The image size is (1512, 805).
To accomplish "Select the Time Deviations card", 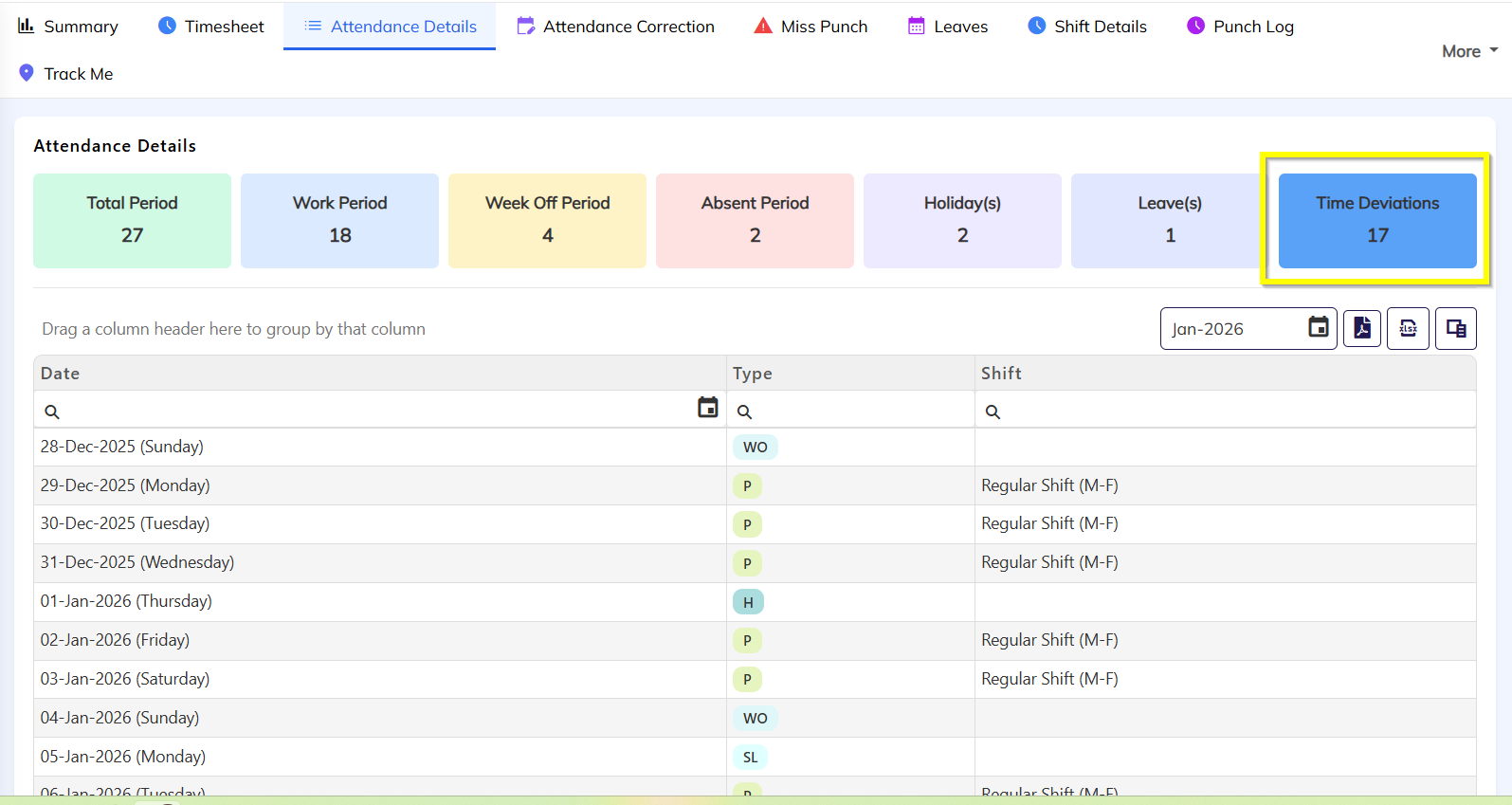I will (1377, 220).
